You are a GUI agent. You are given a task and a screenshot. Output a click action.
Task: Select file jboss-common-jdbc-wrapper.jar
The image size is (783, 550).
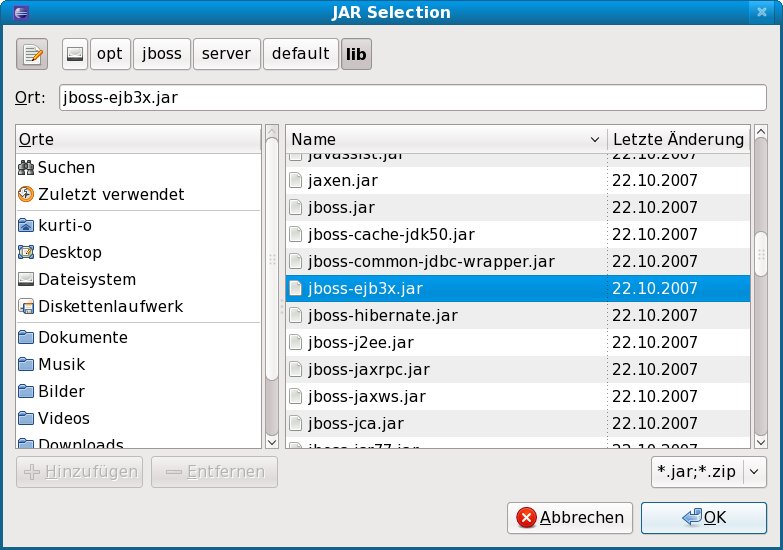click(518, 261)
